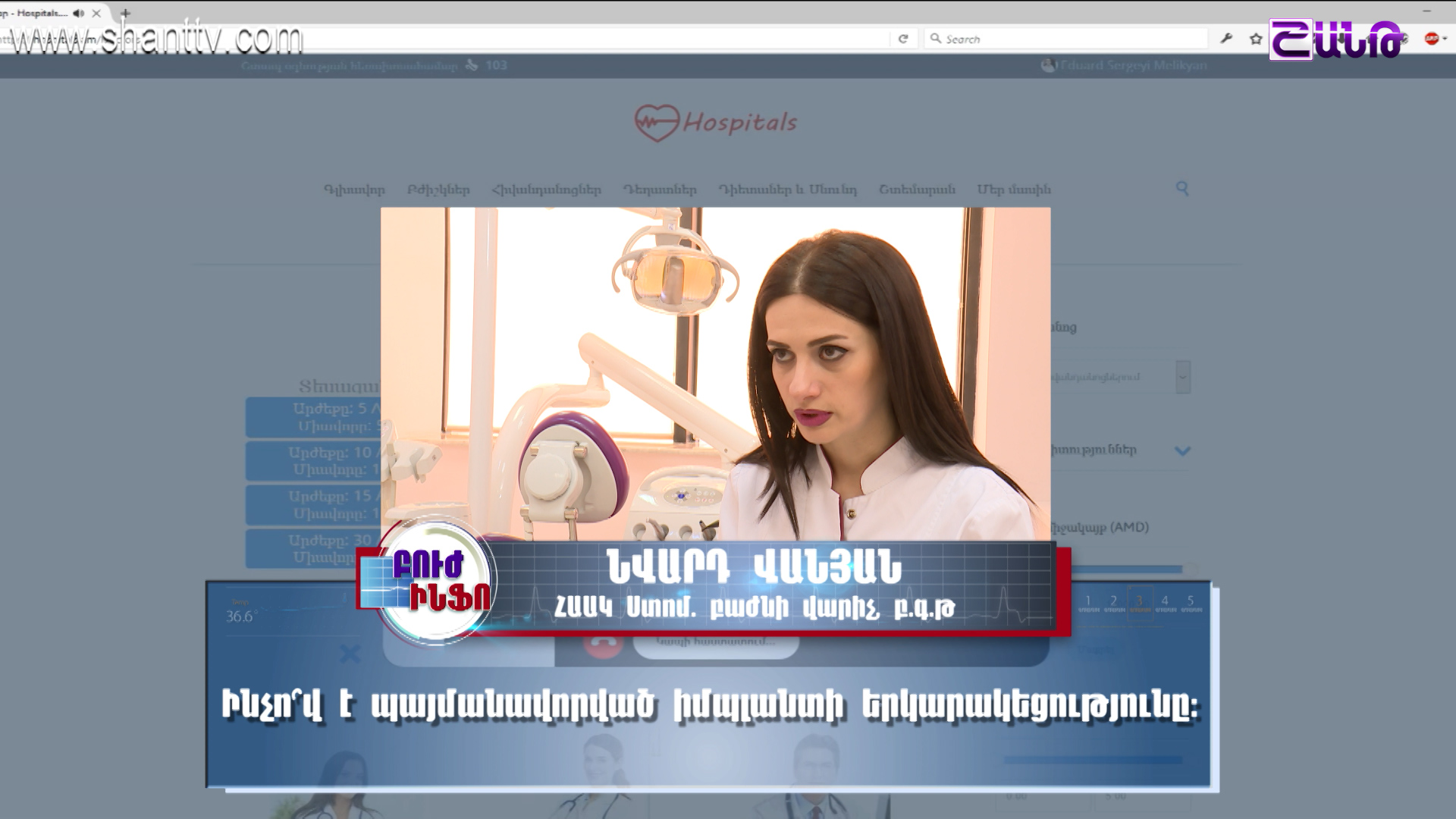Click the blue X close icon

tap(350, 653)
